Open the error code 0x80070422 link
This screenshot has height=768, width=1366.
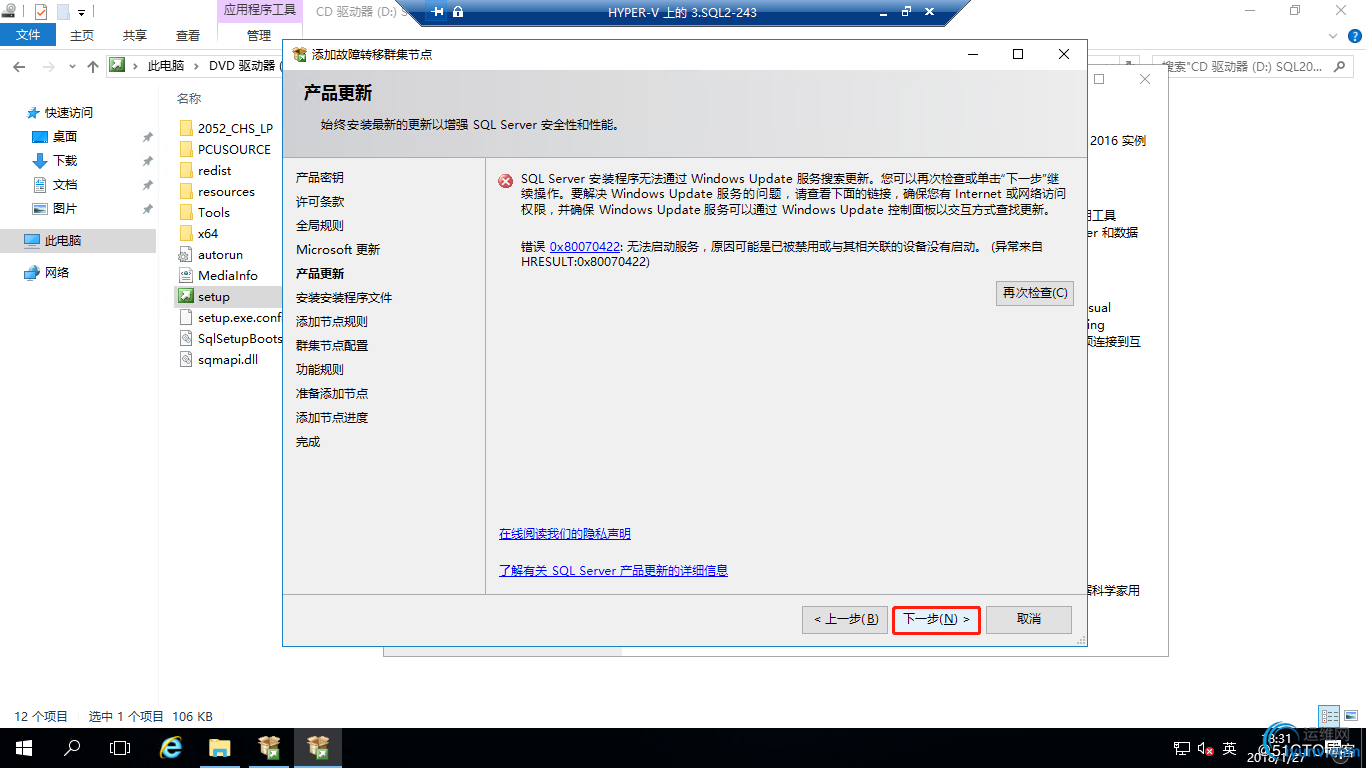click(585, 246)
